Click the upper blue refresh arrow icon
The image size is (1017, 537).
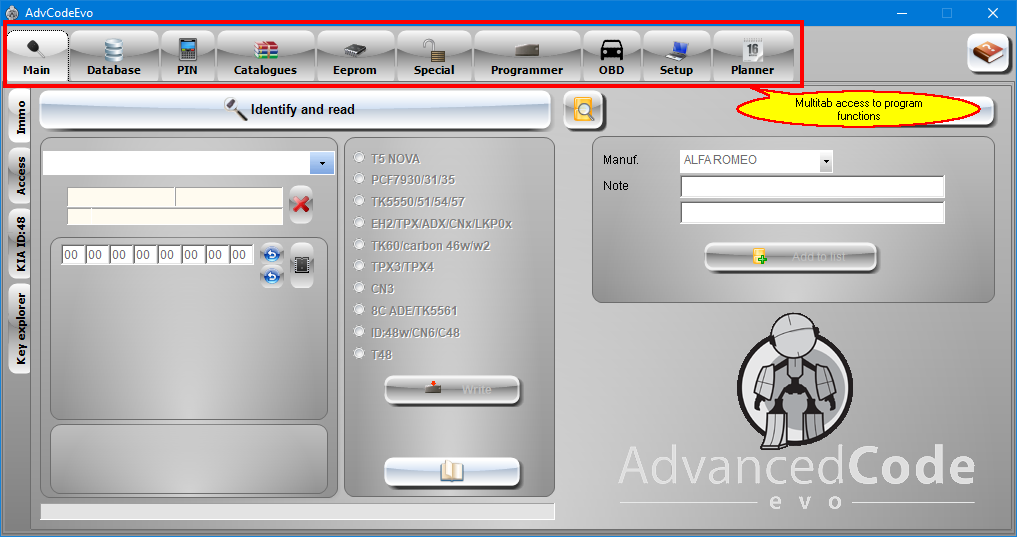click(x=272, y=254)
